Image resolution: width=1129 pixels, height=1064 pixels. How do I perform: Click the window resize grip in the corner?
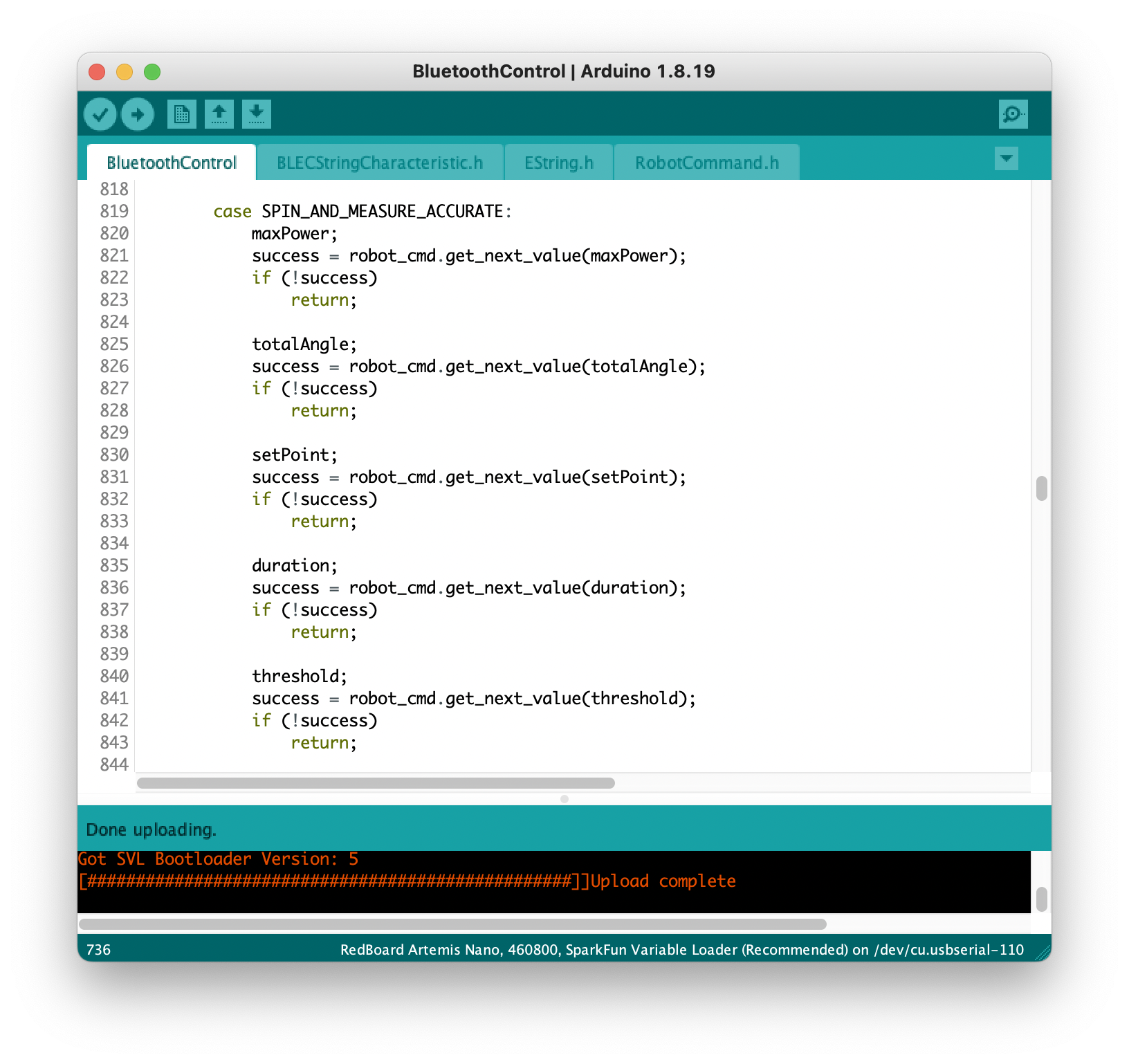click(1043, 953)
